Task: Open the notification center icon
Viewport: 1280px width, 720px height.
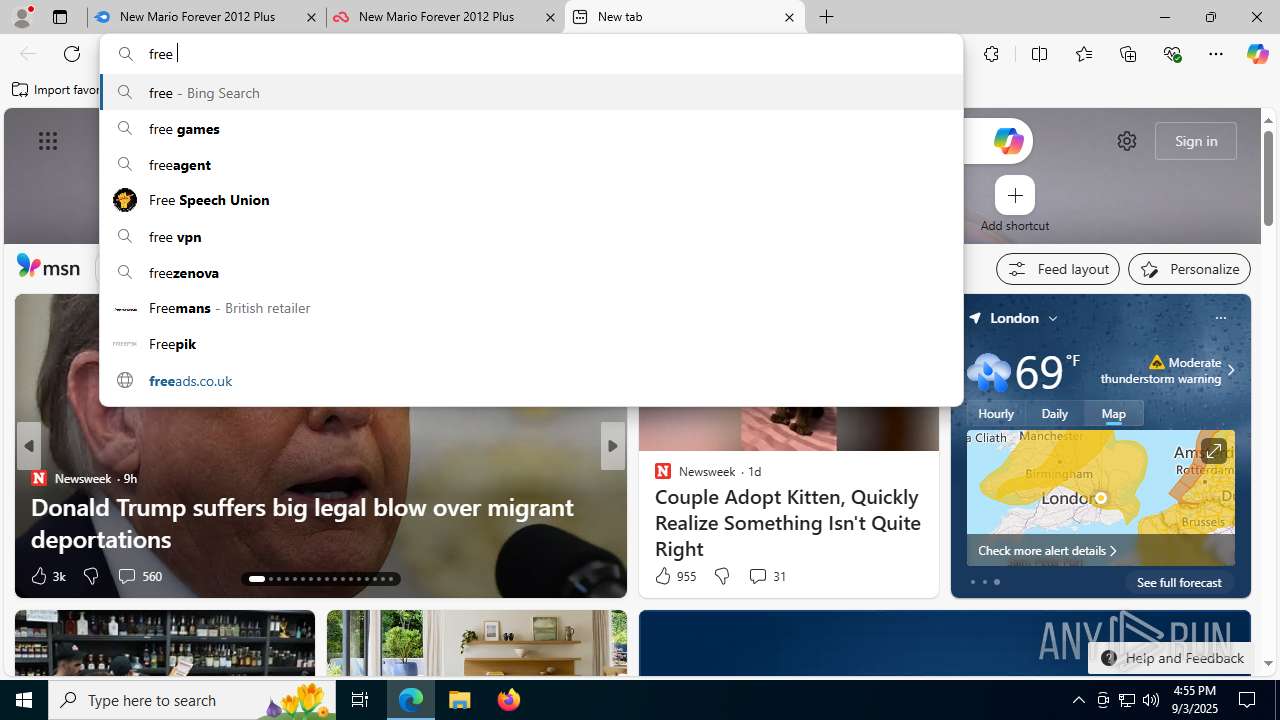Action: pos(1247,700)
